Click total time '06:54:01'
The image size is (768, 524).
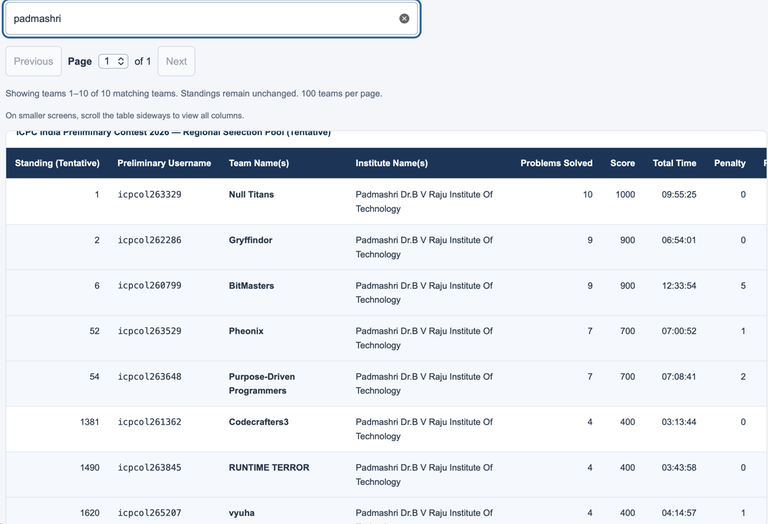(679, 240)
